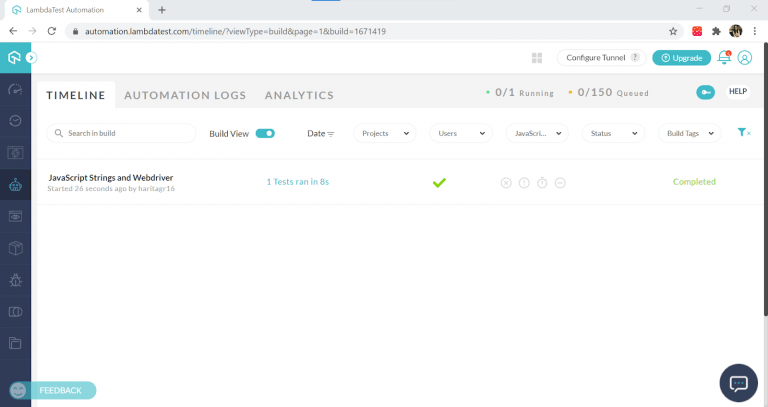Open the Chrome profile avatar
Viewport: 768px width, 407px height.
point(736,31)
